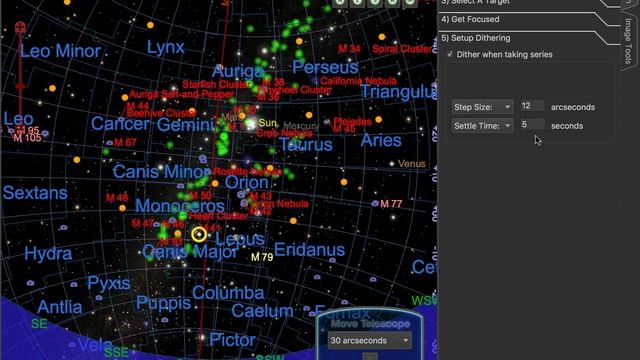
Task: Click the Canis Minor constellation name
Action: tap(162, 171)
